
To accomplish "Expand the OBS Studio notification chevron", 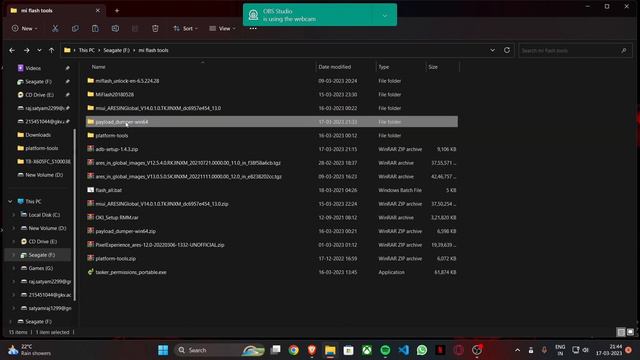I will 384,16.
